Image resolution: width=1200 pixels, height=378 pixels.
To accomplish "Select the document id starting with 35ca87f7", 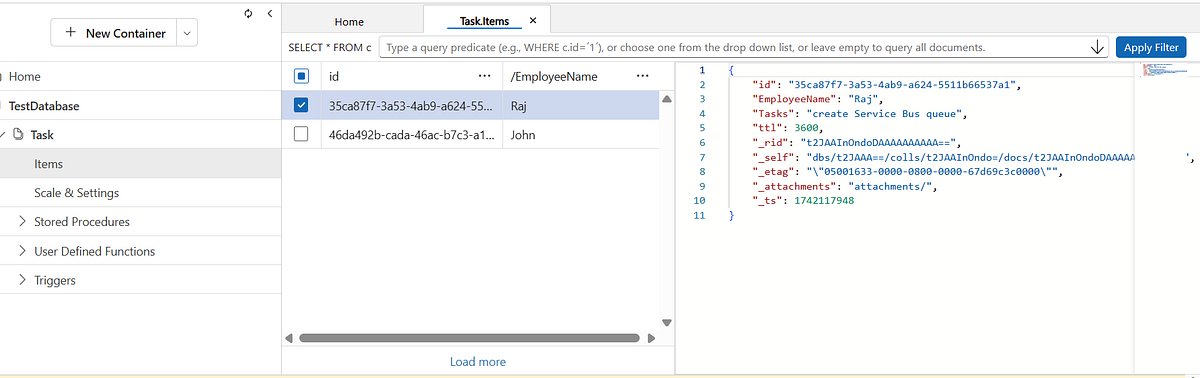I will point(411,105).
